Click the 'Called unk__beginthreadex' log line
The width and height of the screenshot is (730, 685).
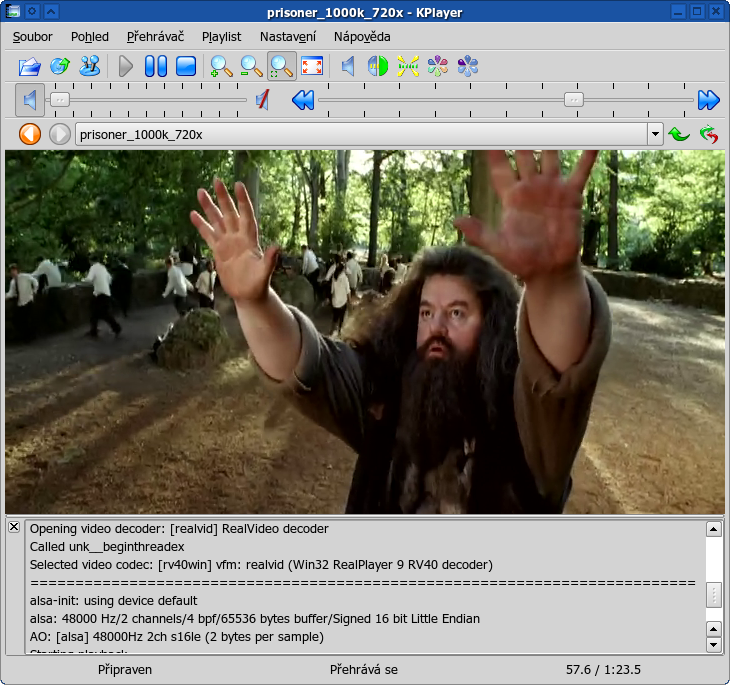[107, 547]
